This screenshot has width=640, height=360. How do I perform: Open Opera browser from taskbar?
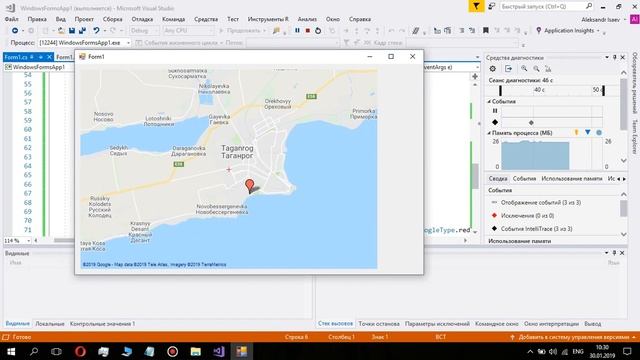[80, 351]
